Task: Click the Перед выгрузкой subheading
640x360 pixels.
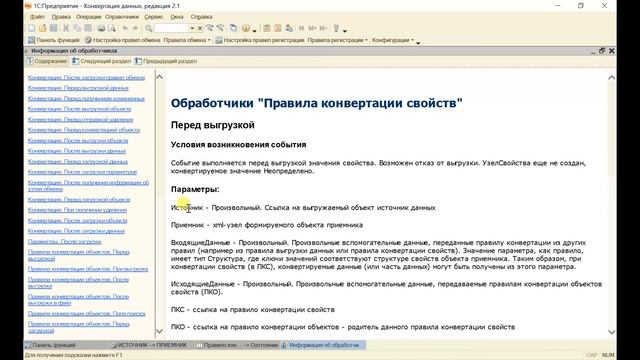Action: tap(213, 125)
